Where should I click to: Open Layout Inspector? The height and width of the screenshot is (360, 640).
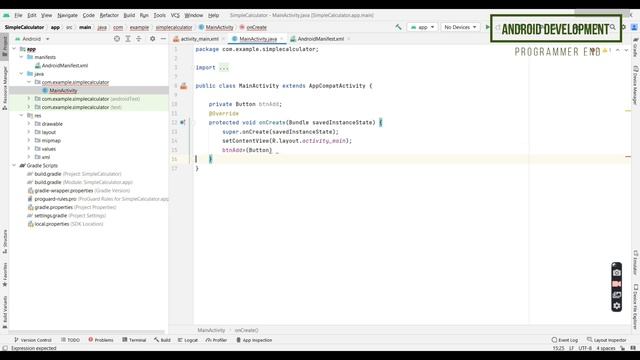[607, 340]
